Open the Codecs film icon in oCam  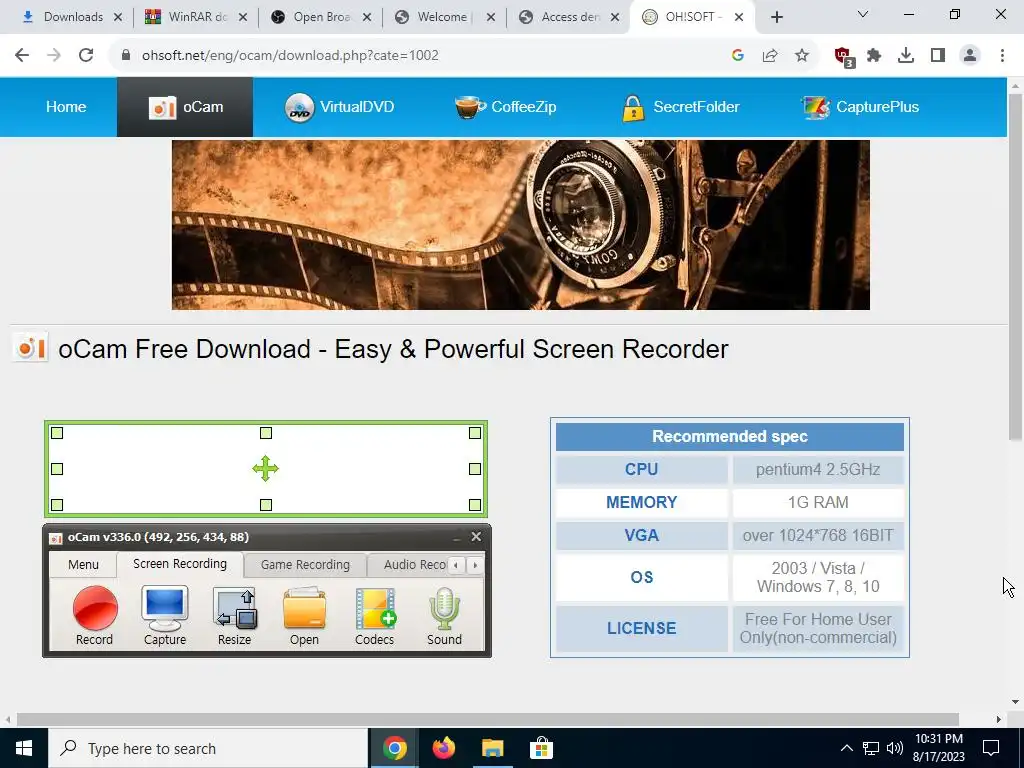click(375, 608)
